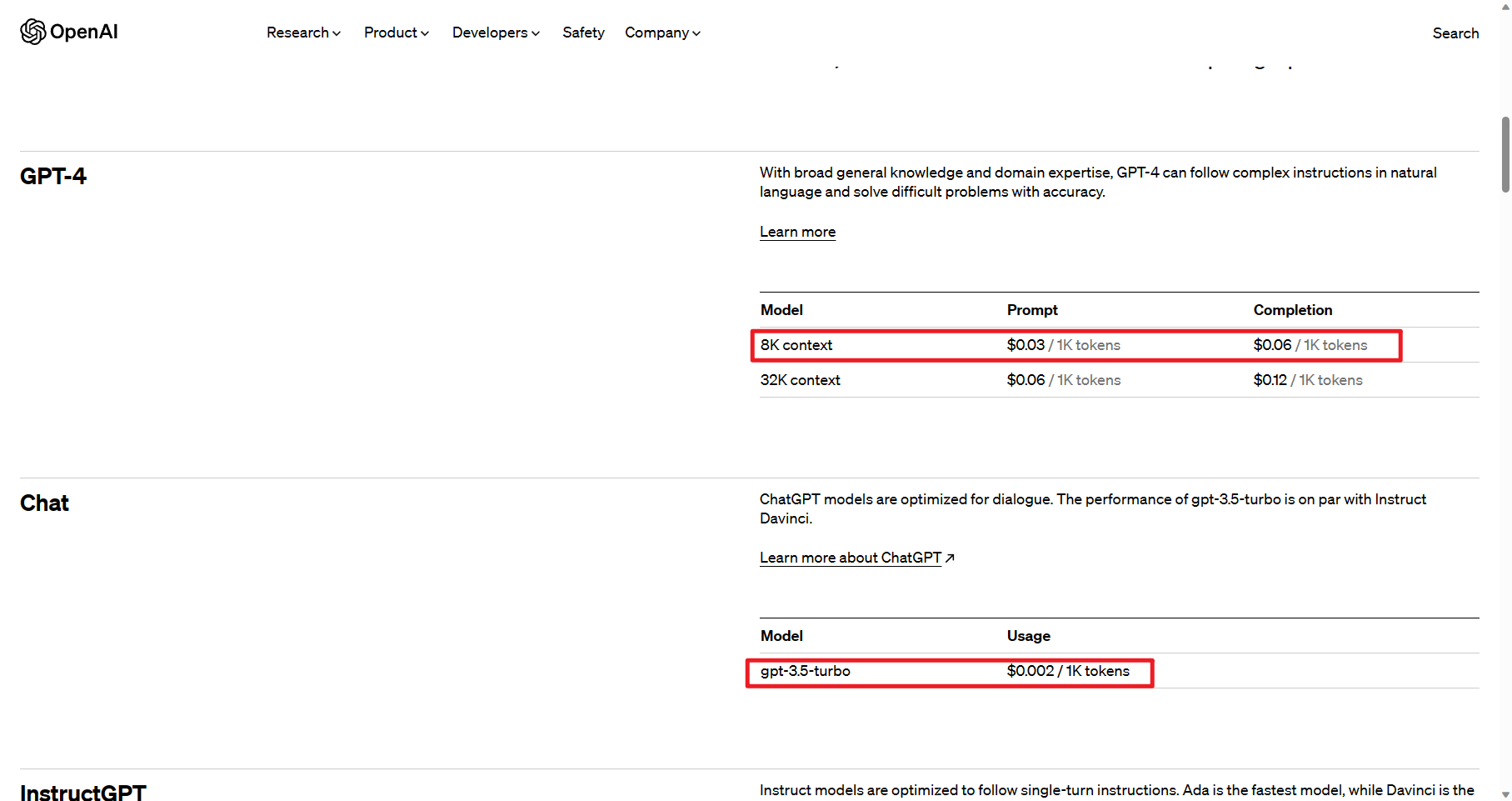The image size is (1512, 801).
Task: Follow the GPT-4 Learn more link
Action: point(797,232)
